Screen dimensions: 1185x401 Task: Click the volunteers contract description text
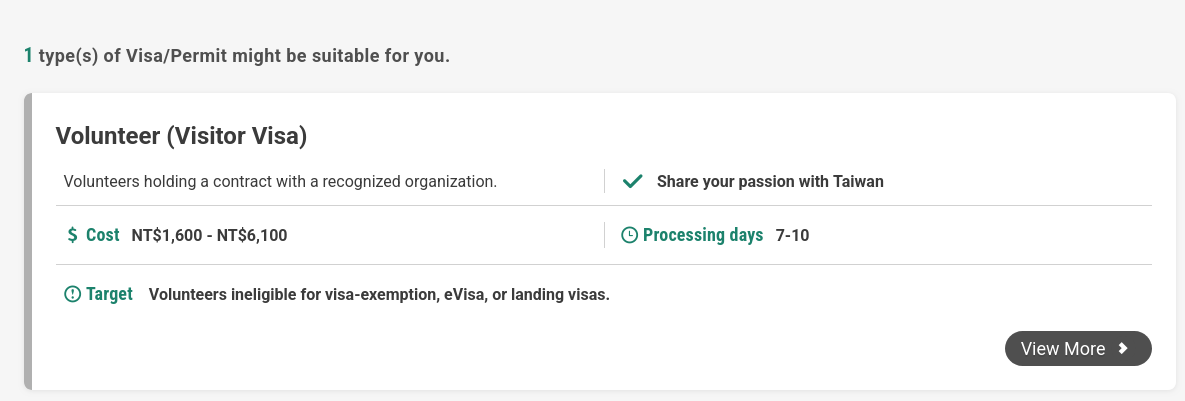[x=280, y=182]
